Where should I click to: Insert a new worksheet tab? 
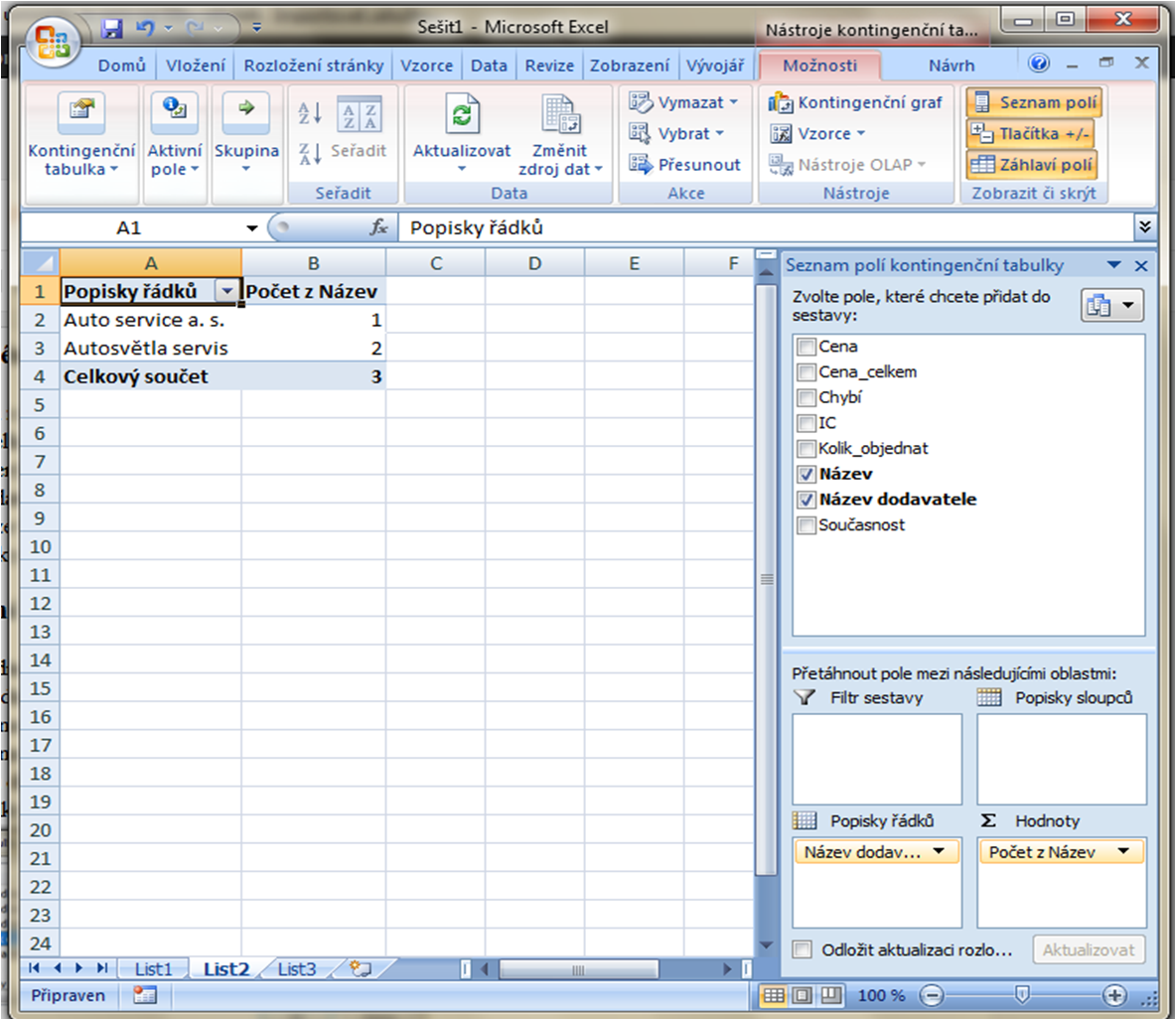coord(360,969)
